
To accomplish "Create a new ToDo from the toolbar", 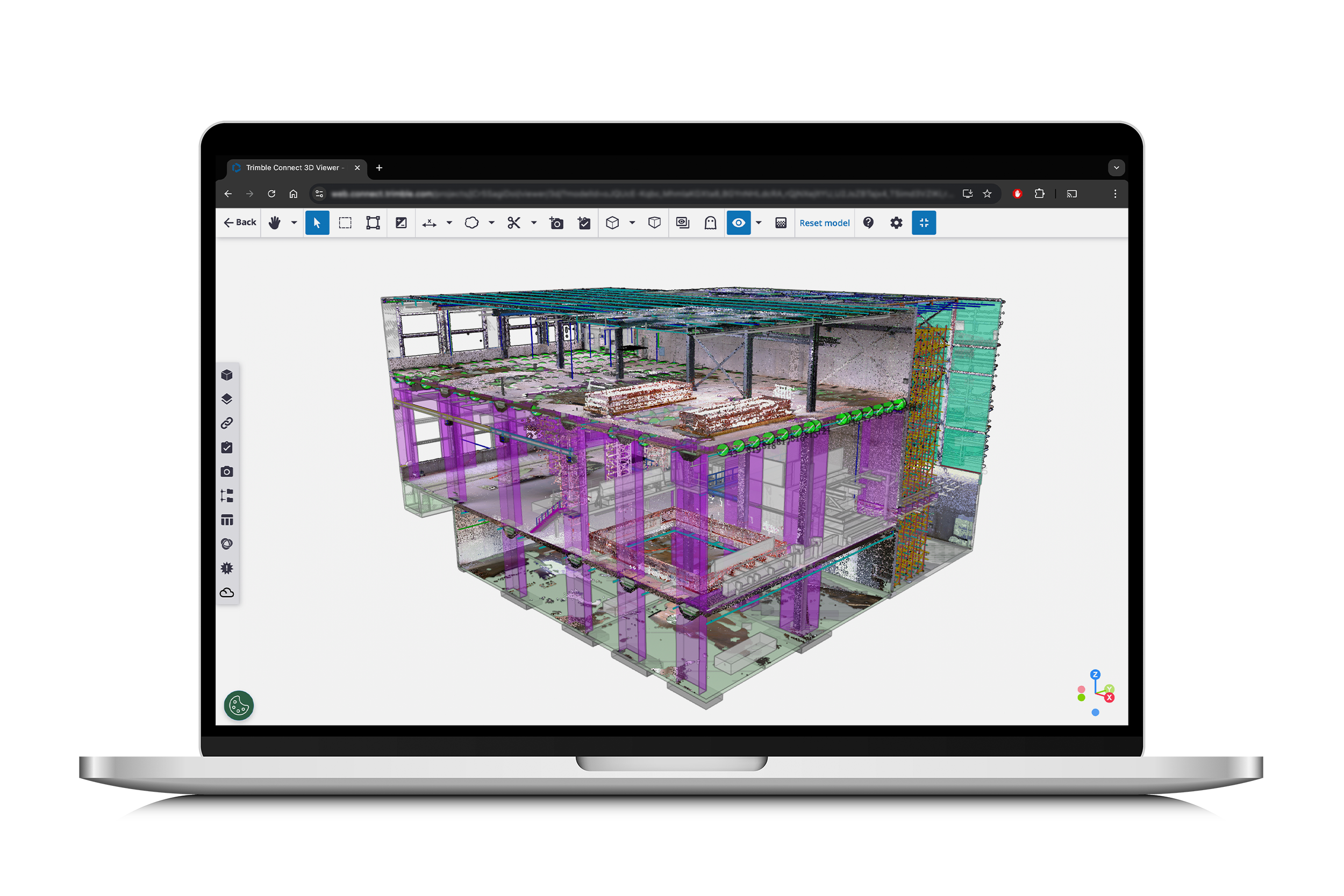I will 584,223.
